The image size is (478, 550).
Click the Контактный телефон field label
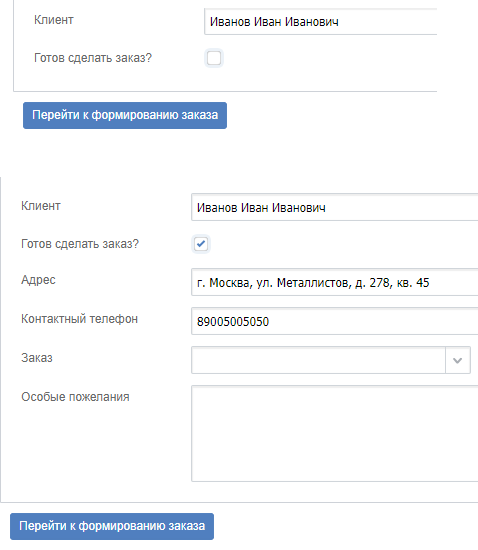point(79,319)
